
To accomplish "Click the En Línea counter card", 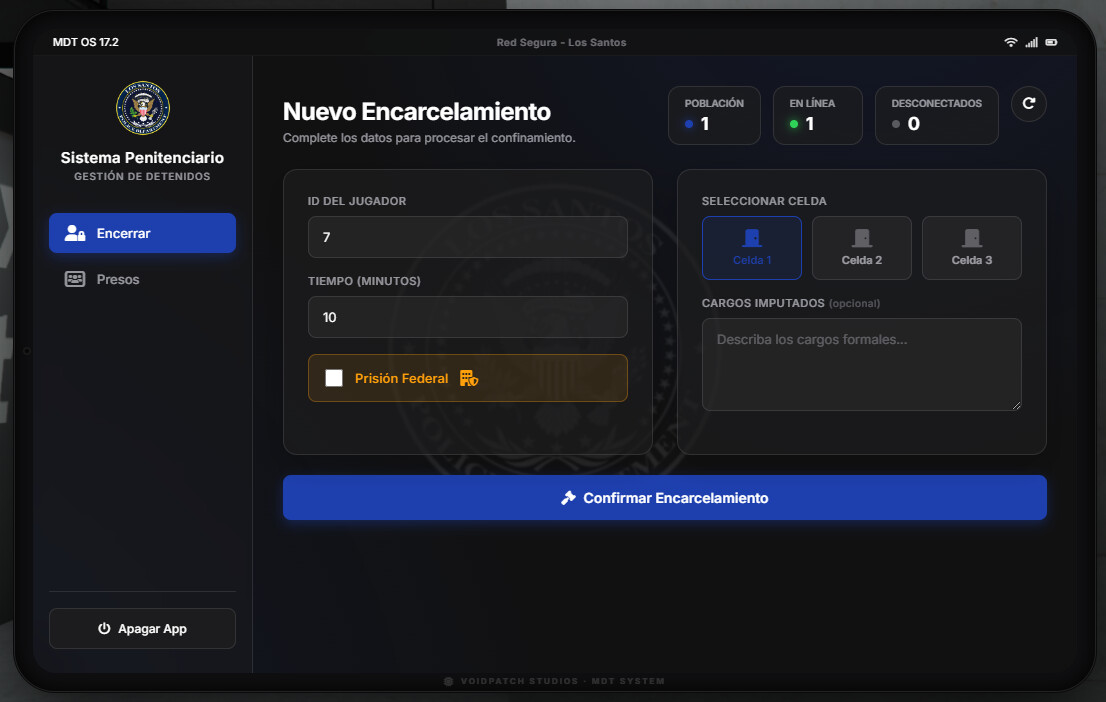I will pyautogui.click(x=818, y=115).
